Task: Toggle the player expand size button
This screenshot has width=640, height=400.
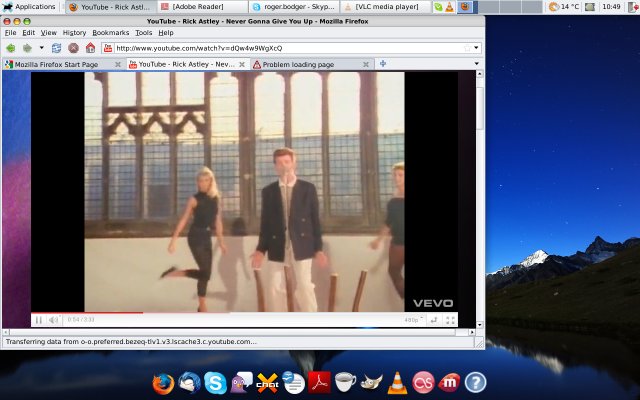Action: tap(434, 320)
